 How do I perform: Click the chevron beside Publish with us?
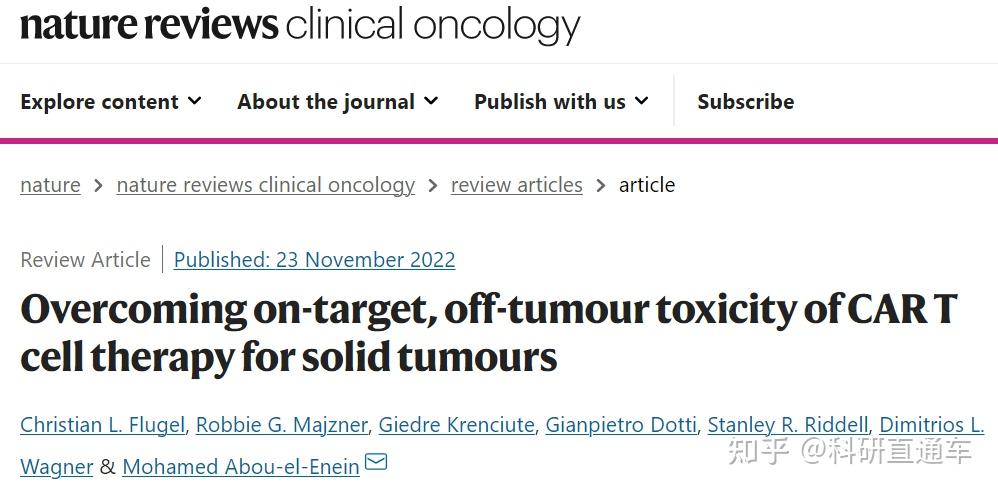tap(641, 101)
